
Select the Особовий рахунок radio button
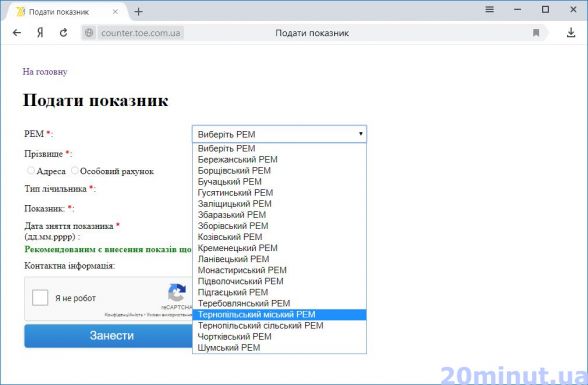tap(75, 171)
